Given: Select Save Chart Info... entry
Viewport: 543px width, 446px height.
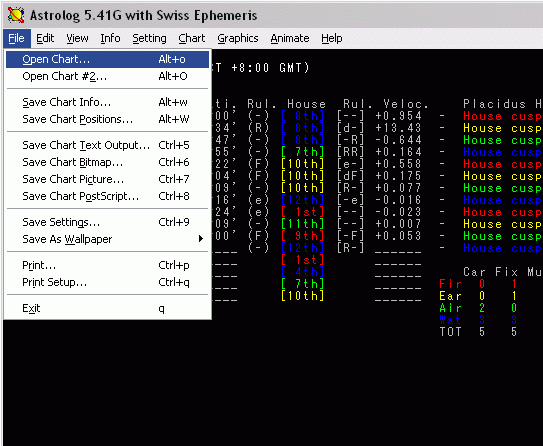Looking at the screenshot, I should (107, 102).
